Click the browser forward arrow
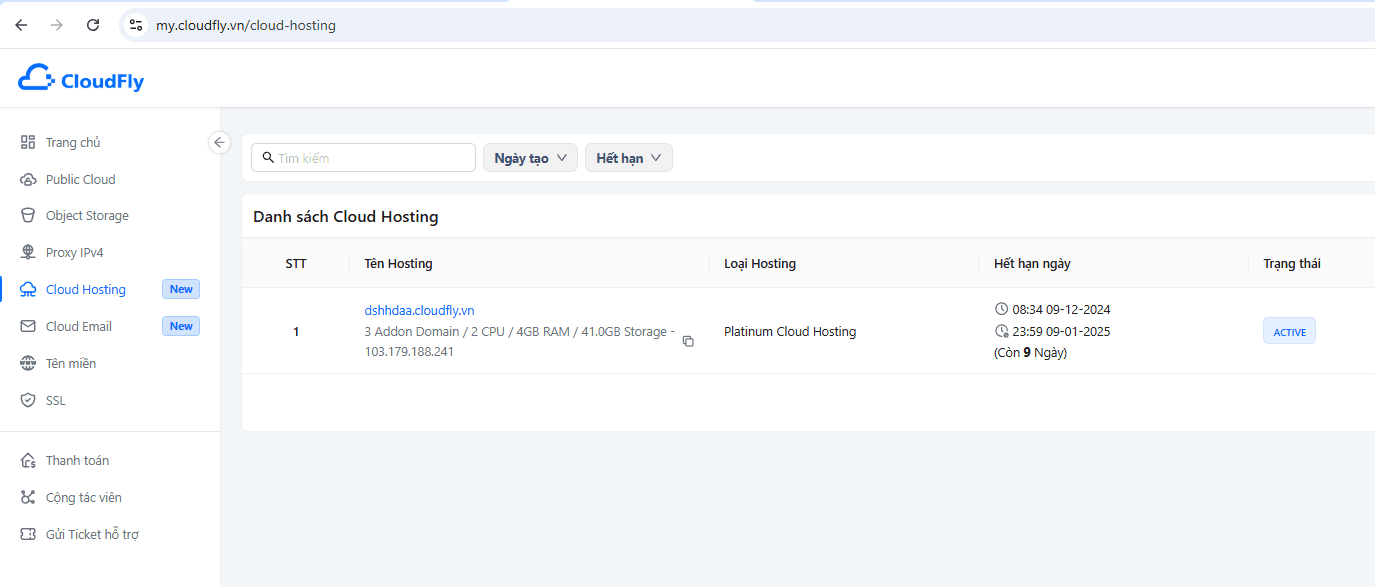 tap(57, 25)
